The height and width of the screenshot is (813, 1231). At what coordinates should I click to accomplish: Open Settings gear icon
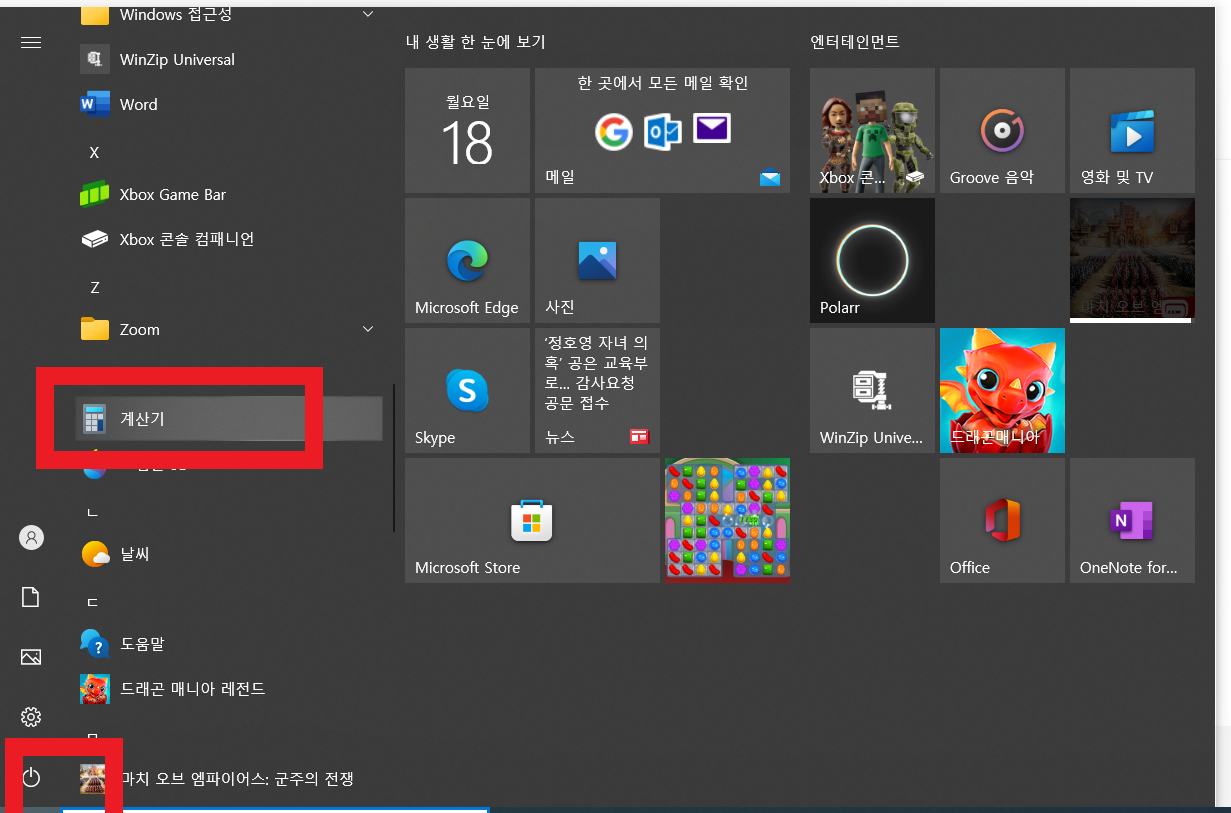tap(31, 717)
